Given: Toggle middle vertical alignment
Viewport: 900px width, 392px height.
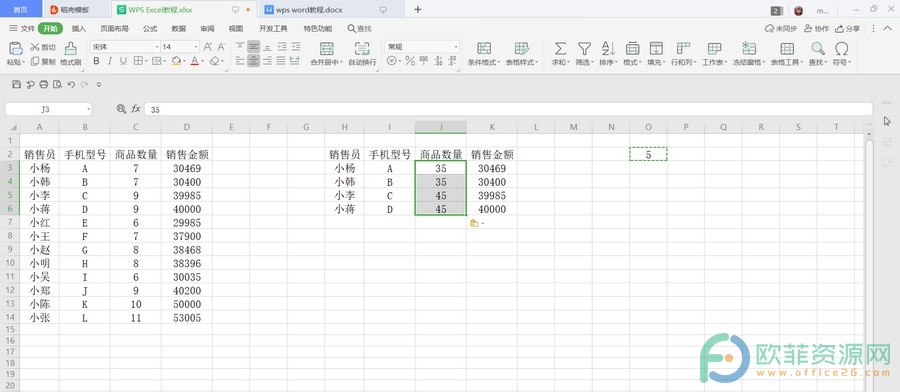Looking at the screenshot, I should (254, 46).
